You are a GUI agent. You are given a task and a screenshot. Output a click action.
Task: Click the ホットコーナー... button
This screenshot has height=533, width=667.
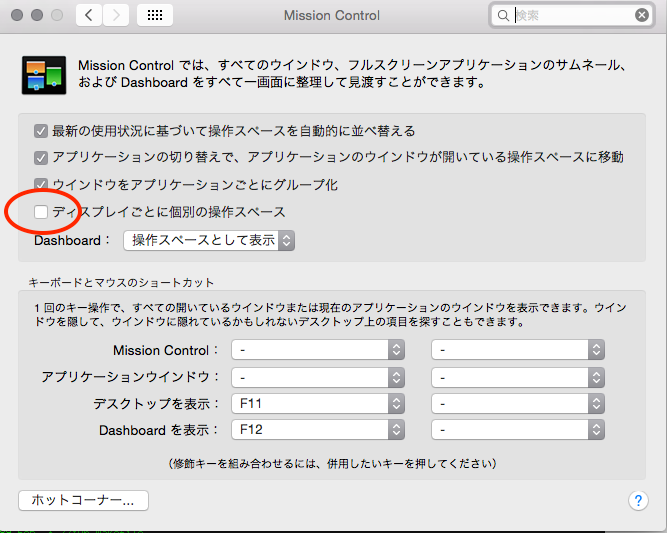pos(83,500)
